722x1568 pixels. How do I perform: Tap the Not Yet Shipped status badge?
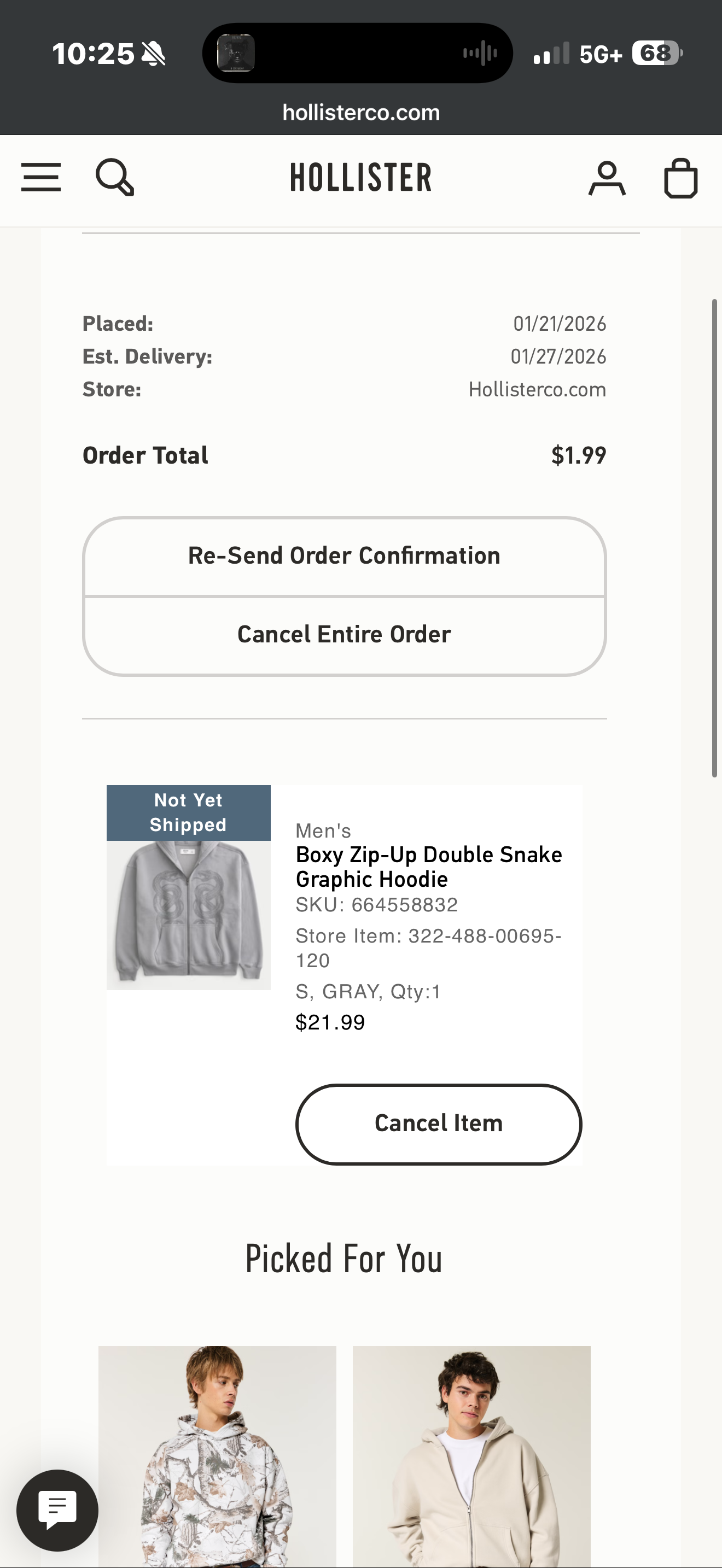[189, 812]
